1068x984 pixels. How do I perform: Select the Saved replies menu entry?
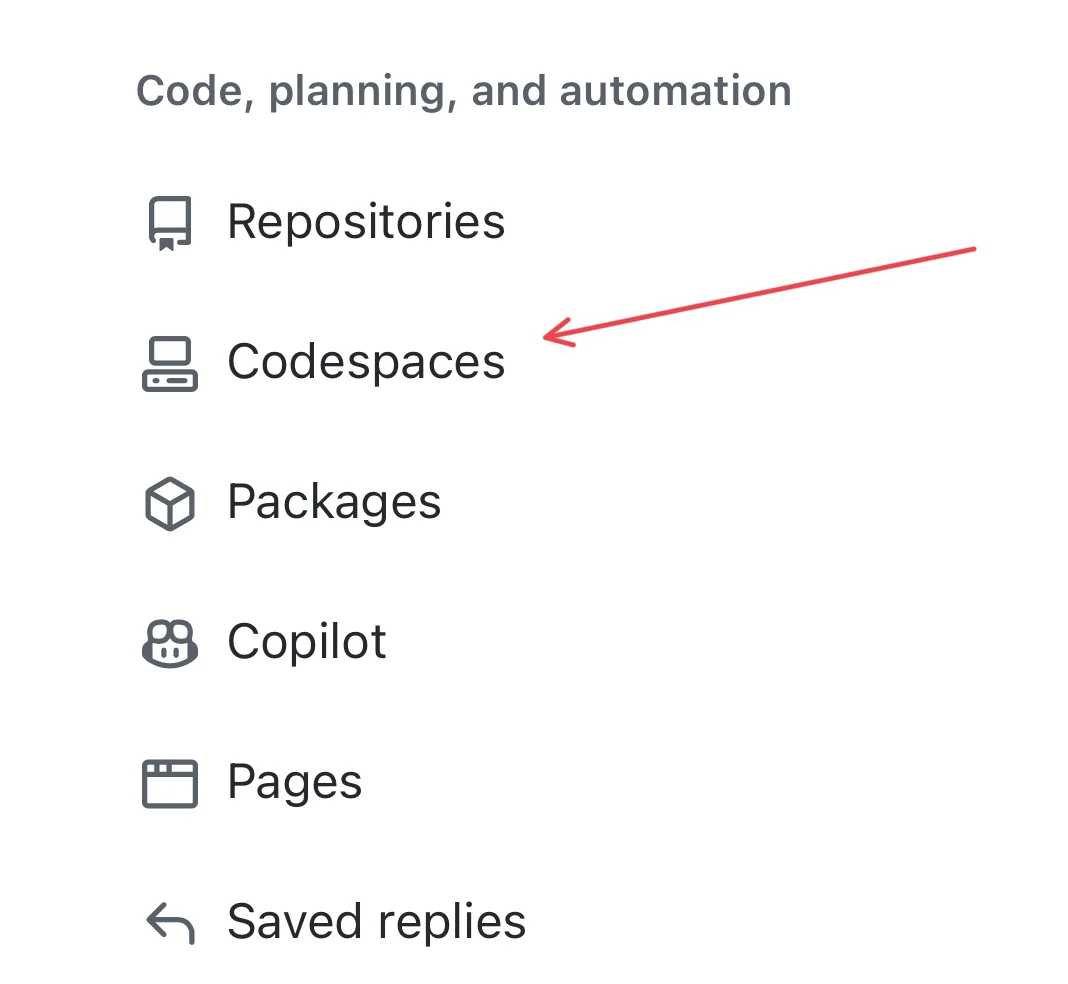tap(376, 922)
